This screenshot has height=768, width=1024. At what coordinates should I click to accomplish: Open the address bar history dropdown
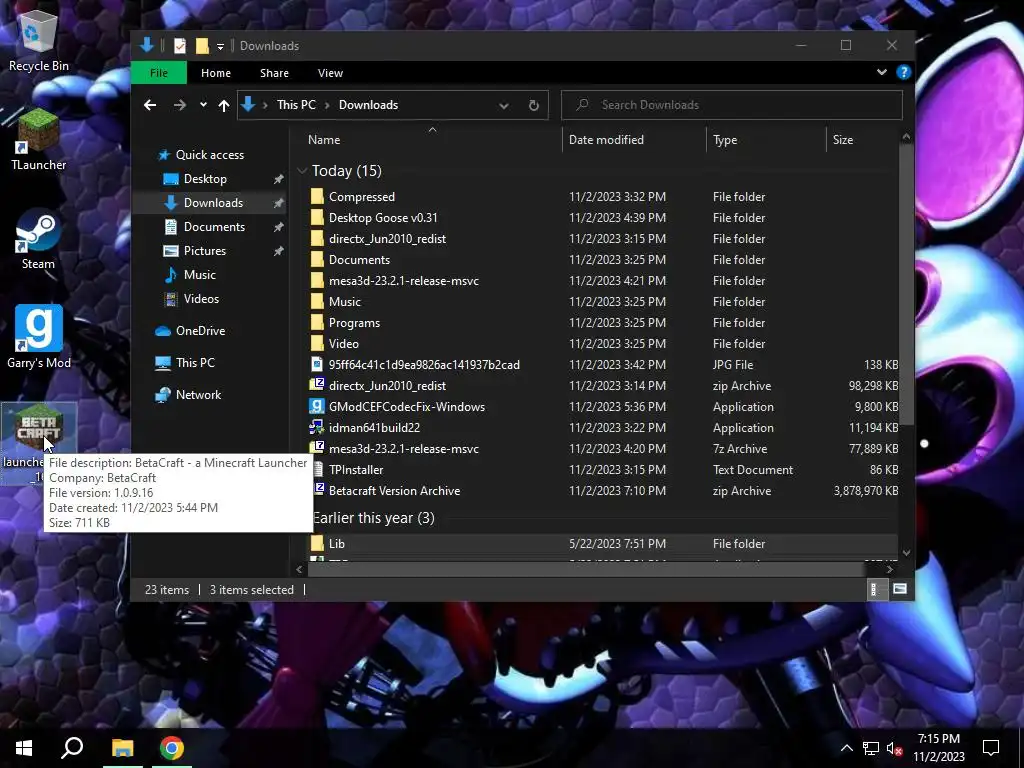point(504,105)
